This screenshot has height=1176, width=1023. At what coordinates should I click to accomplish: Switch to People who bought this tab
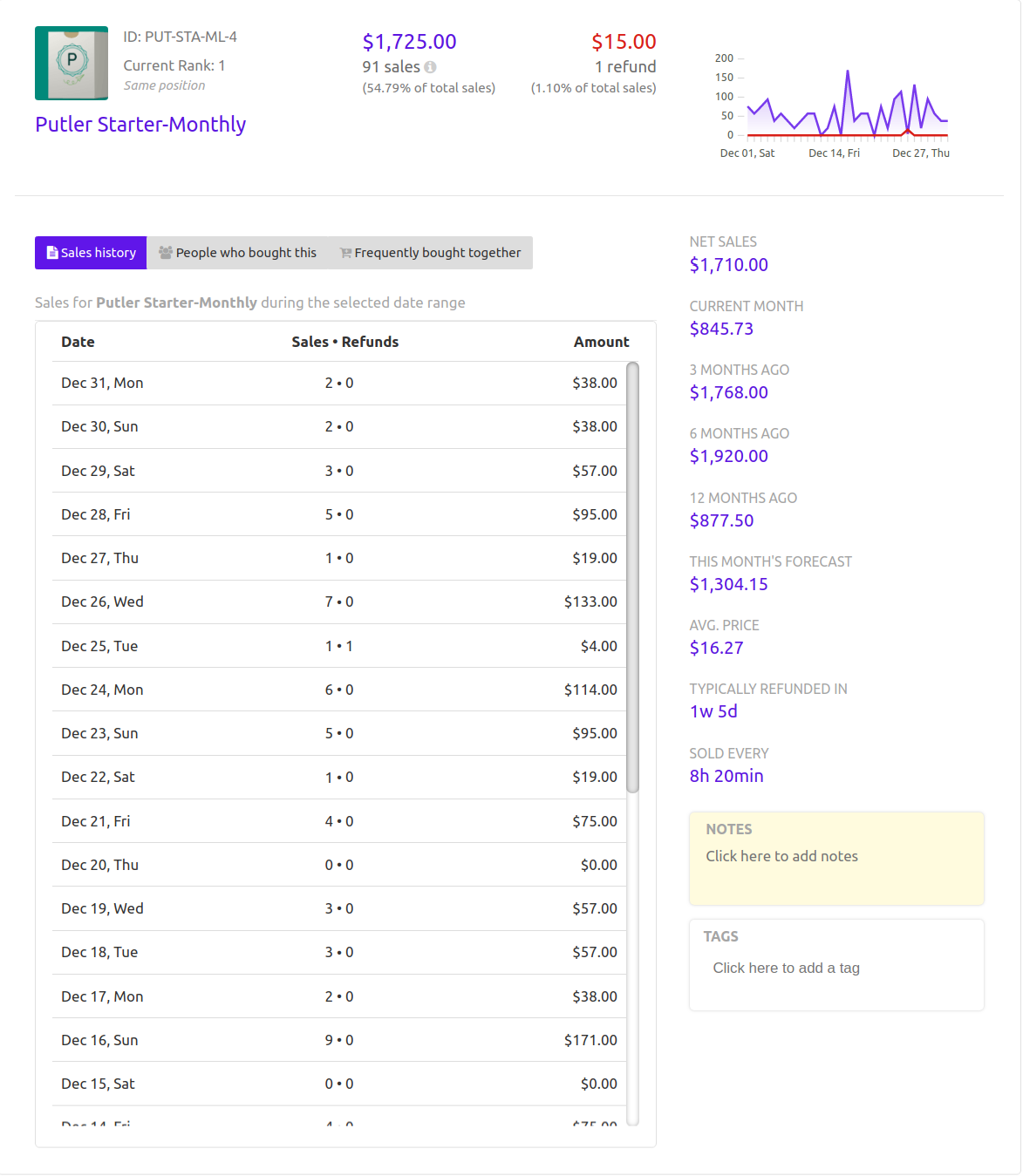click(237, 253)
